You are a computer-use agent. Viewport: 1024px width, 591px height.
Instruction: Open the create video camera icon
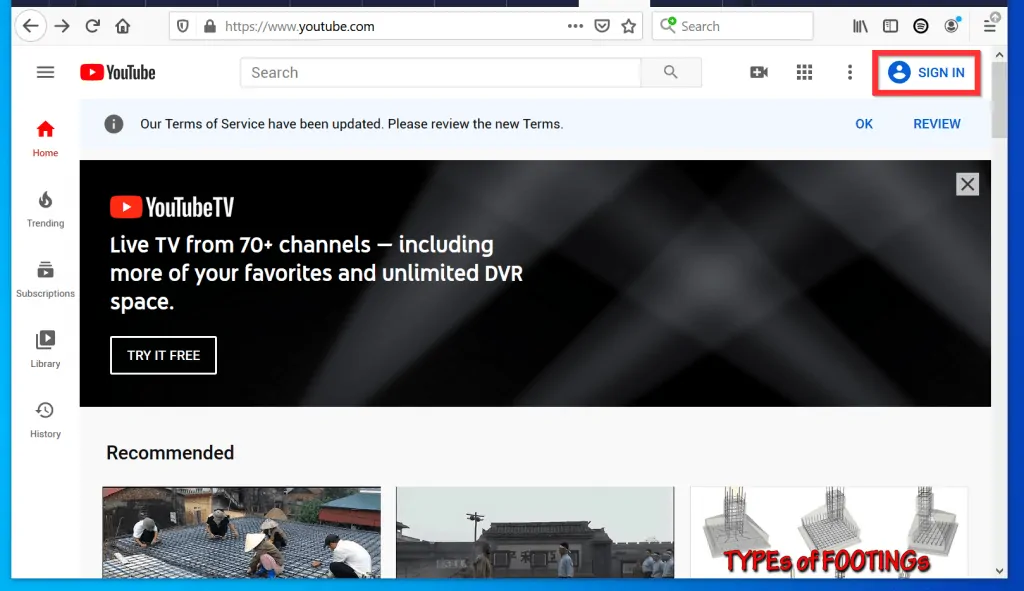[759, 72]
